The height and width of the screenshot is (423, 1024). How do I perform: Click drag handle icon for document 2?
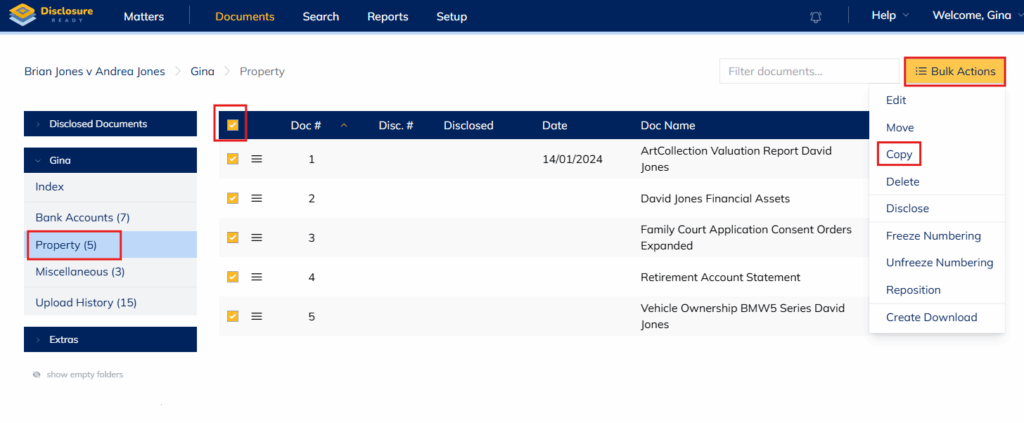(x=257, y=199)
